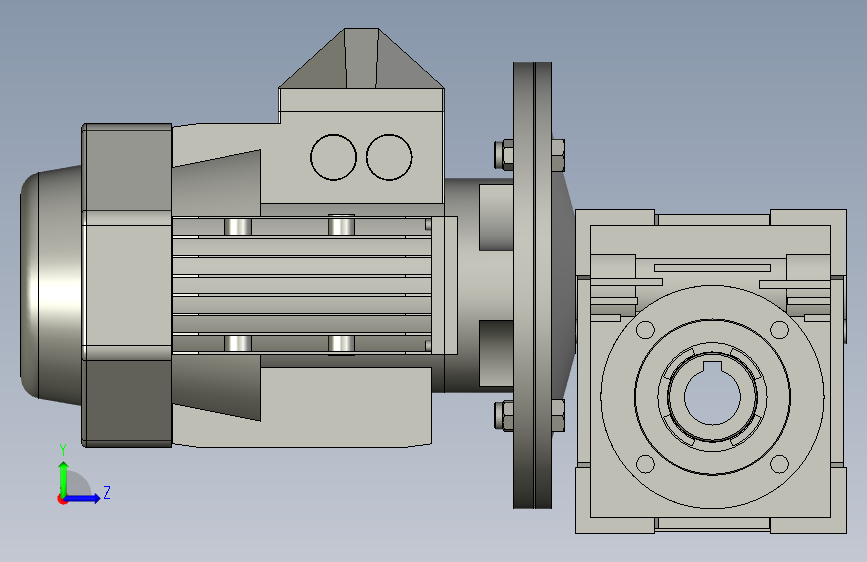This screenshot has height=562, width=867.
Task: Click the Z axis label on the triad
Action: [x=107, y=492]
